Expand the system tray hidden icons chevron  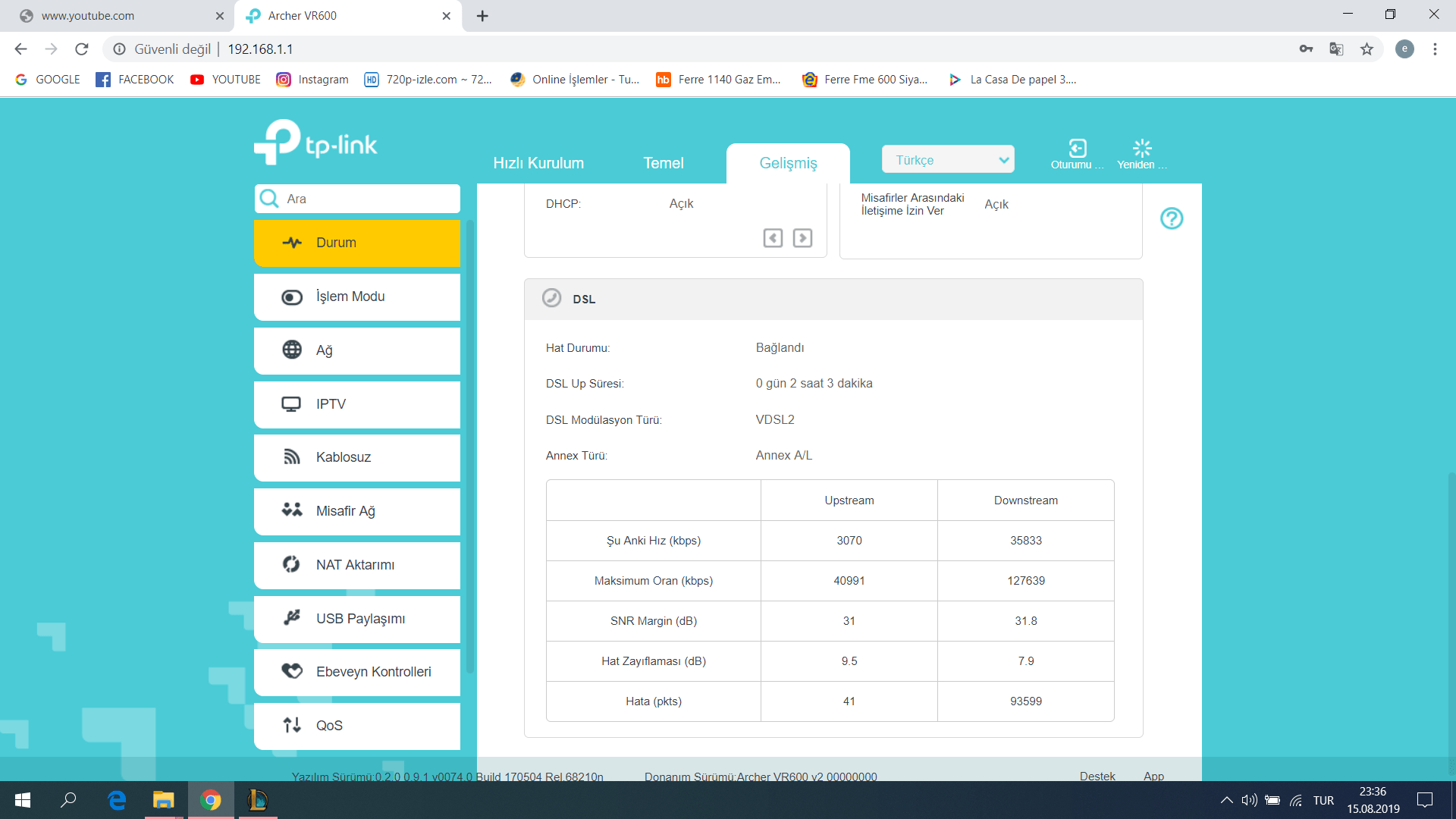pos(1226,800)
